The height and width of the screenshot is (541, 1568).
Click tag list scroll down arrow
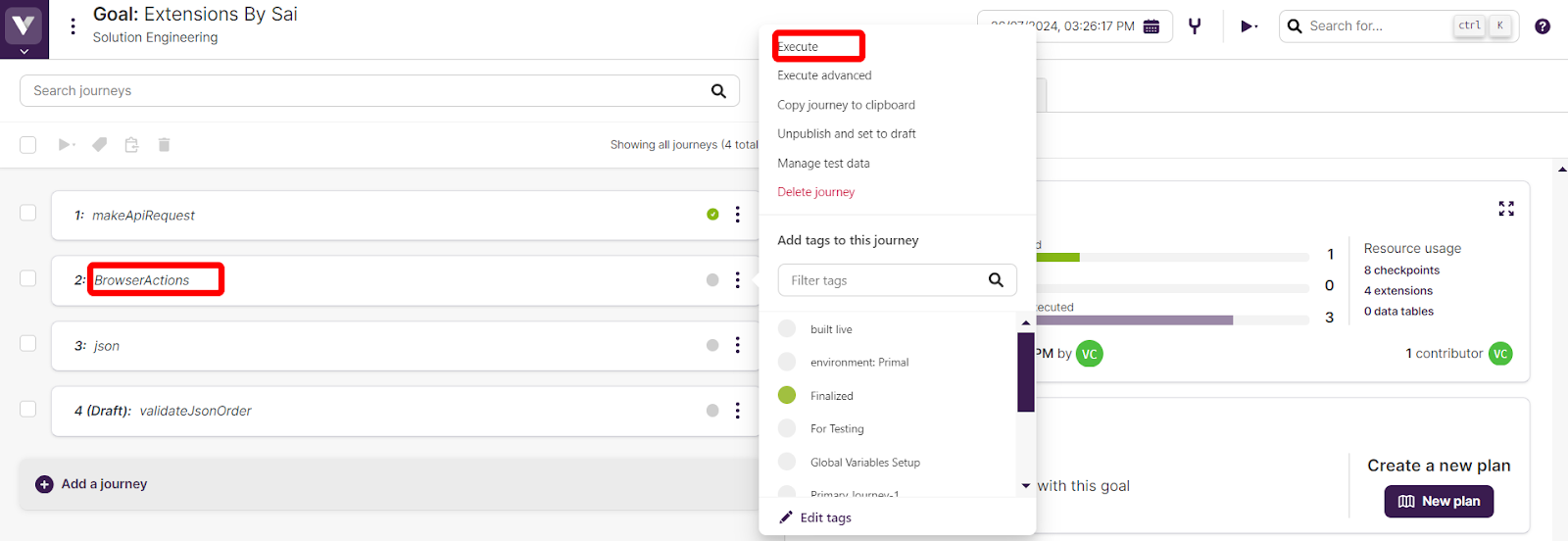[1026, 486]
